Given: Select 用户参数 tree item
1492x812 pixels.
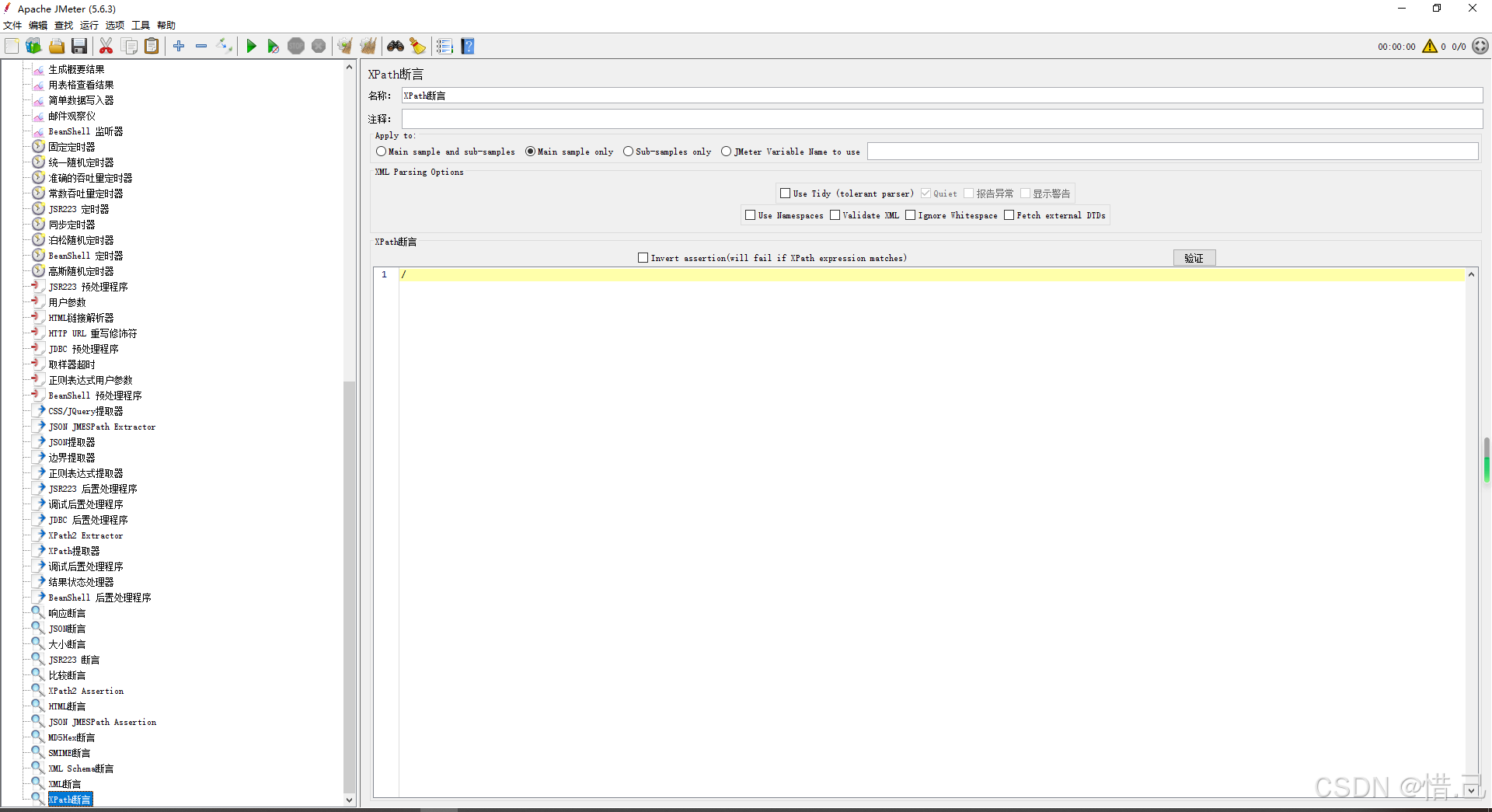Looking at the screenshot, I should pyautogui.click(x=67, y=302).
